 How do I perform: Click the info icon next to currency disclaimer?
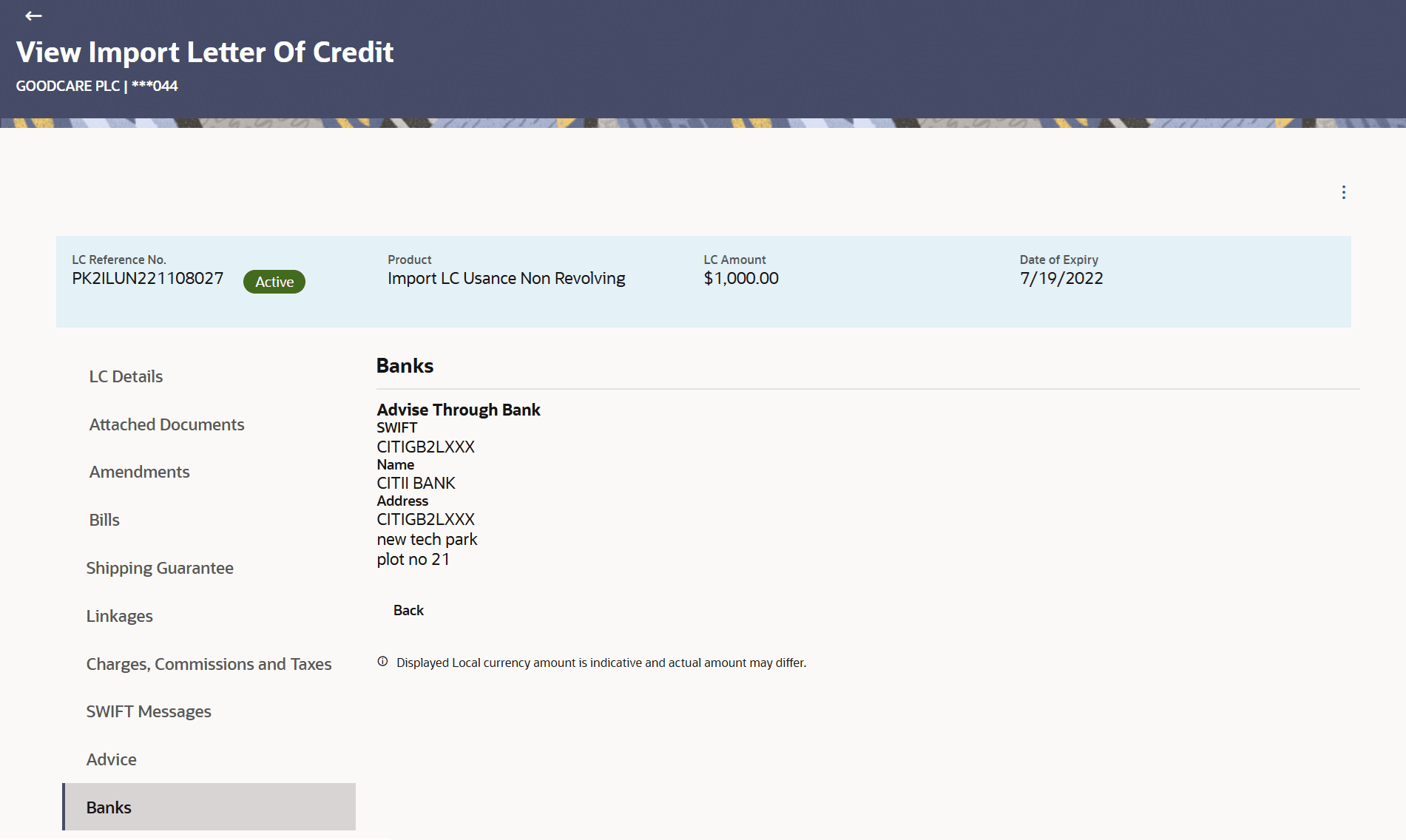click(x=382, y=662)
